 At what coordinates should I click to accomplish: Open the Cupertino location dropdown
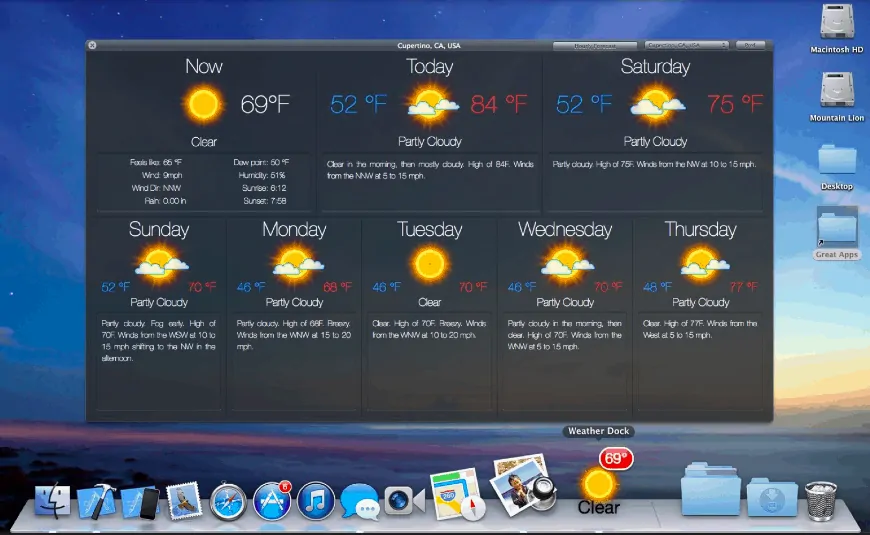pyautogui.click(x=686, y=45)
